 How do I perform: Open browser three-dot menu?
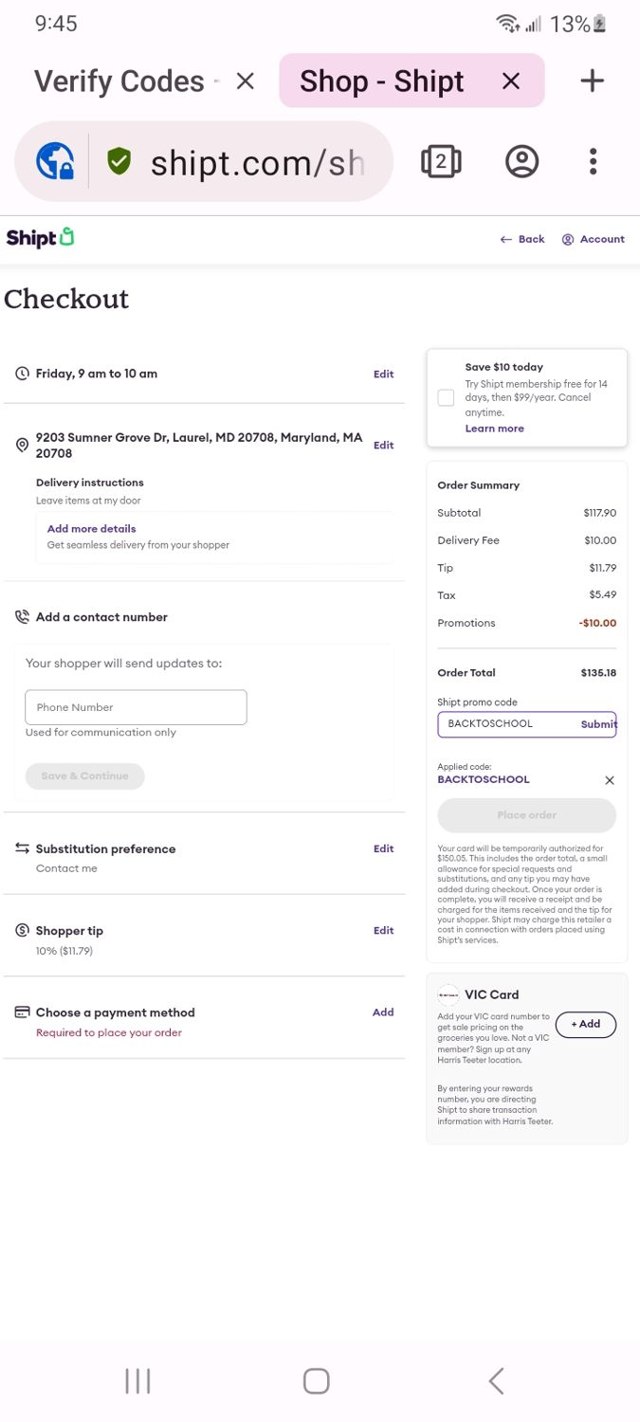pyautogui.click(x=593, y=161)
